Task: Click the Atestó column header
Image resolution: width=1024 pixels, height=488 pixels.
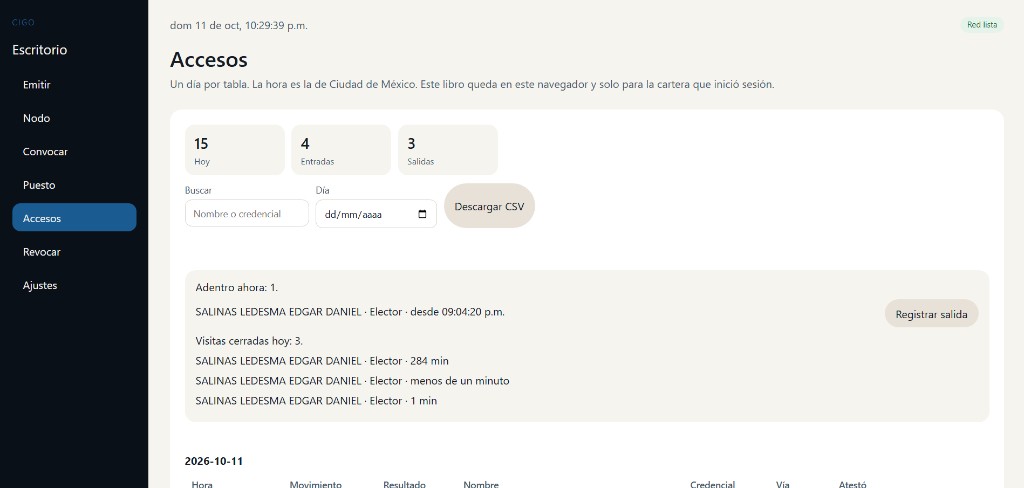Action: (852, 485)
